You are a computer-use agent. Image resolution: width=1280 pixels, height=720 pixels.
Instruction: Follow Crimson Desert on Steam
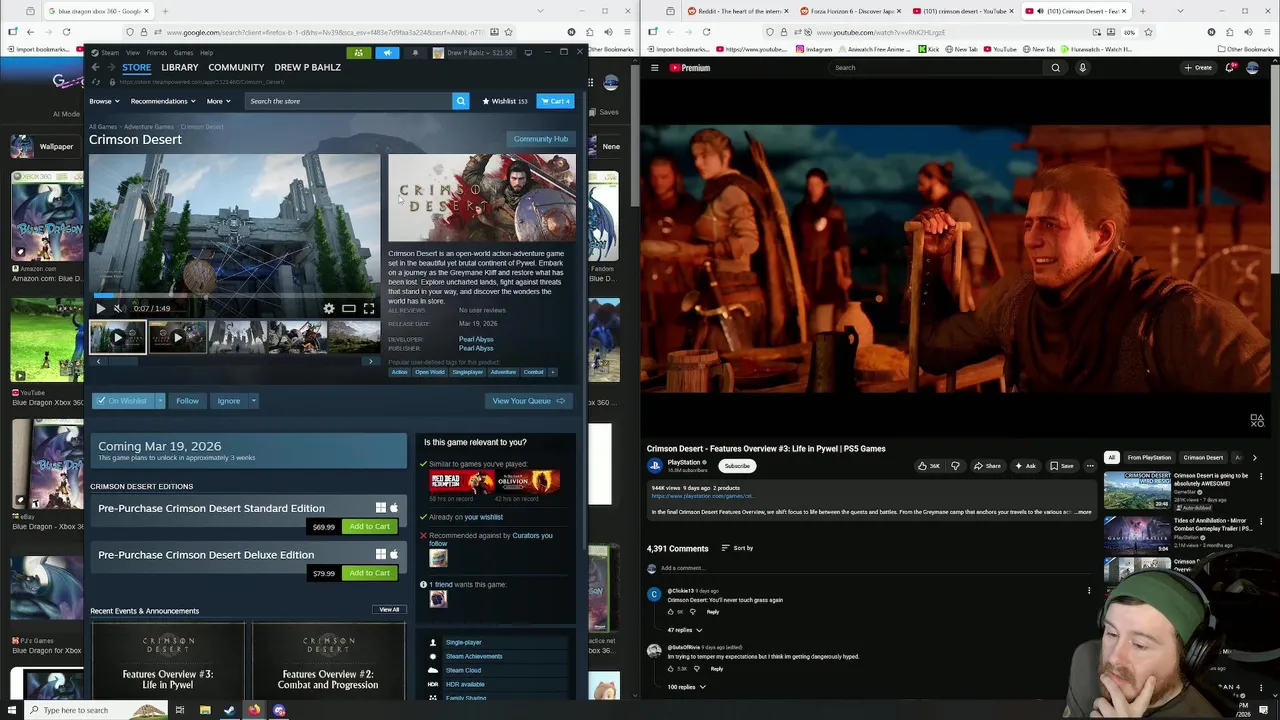pos(187,401)
